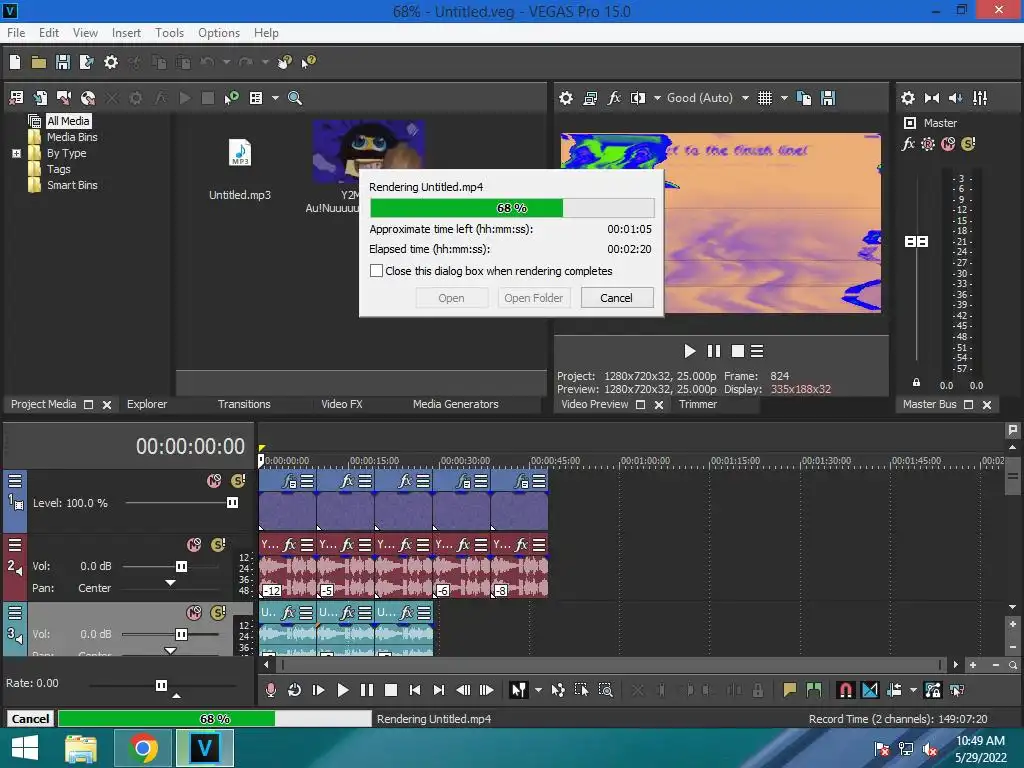The width and height of the screenshot is (1024, 768).
Task: Adjust track 2 Vol slider handle
Action: (182, 566)
